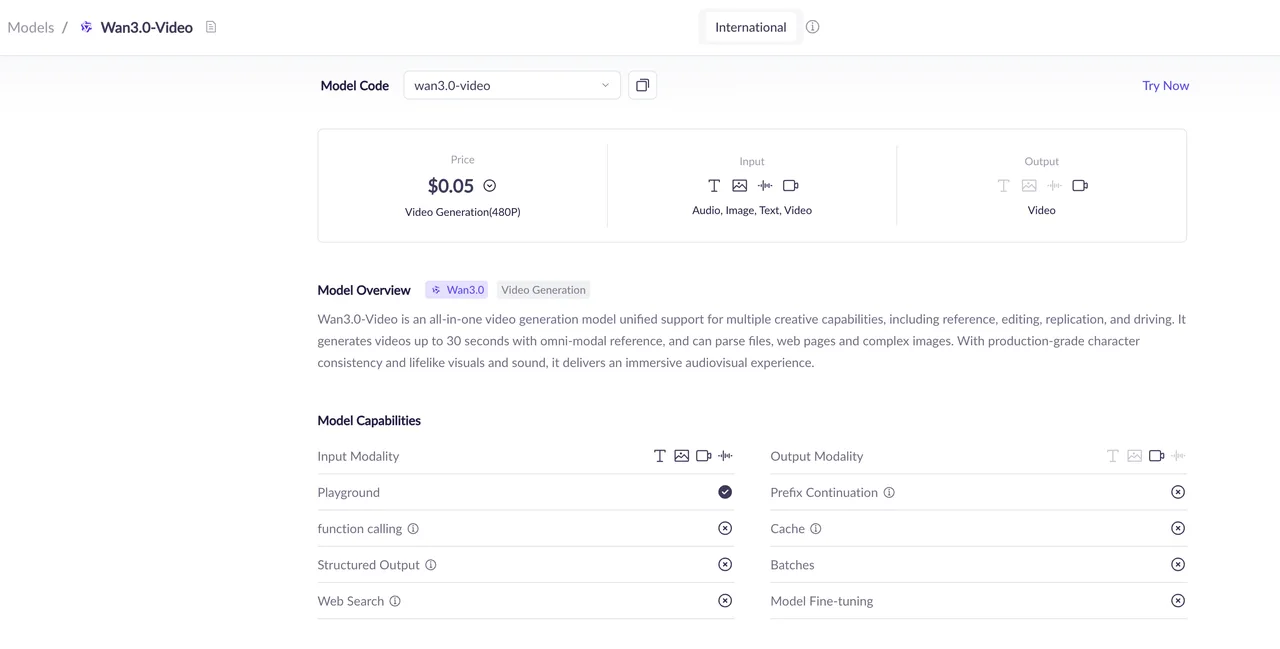This screenshot has height=649, width=1280.
Task: Click the image icon in Input Modality row
Action: 682,456
